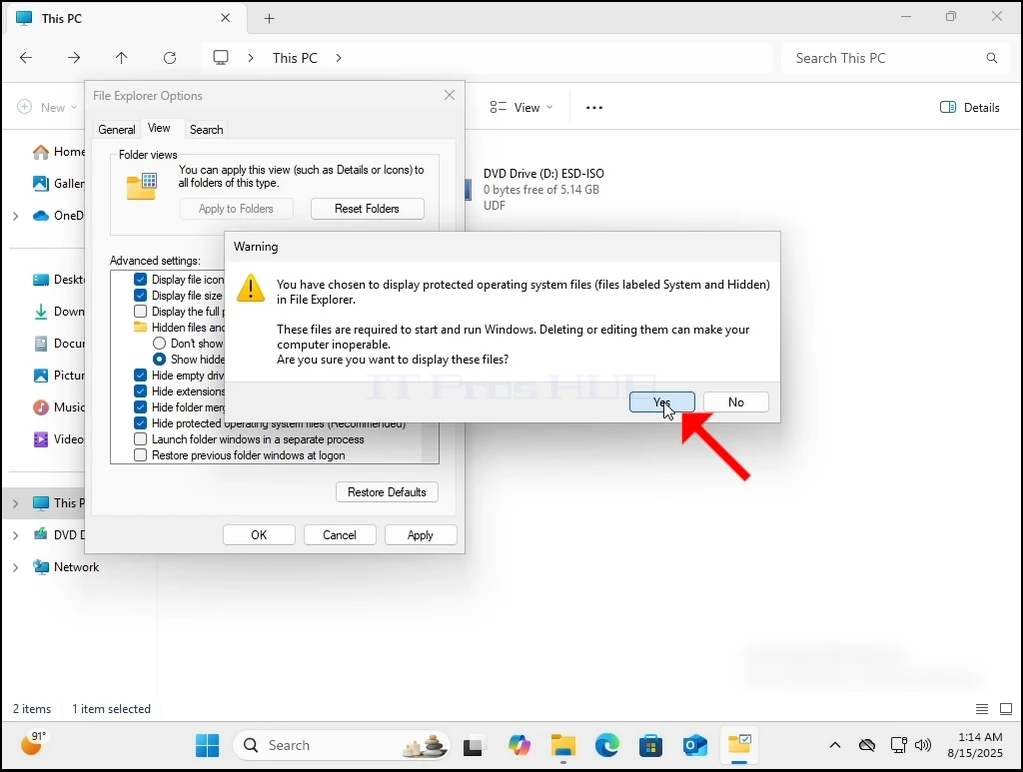Select the Pictures folder icon in sidebar

[40, 376]
